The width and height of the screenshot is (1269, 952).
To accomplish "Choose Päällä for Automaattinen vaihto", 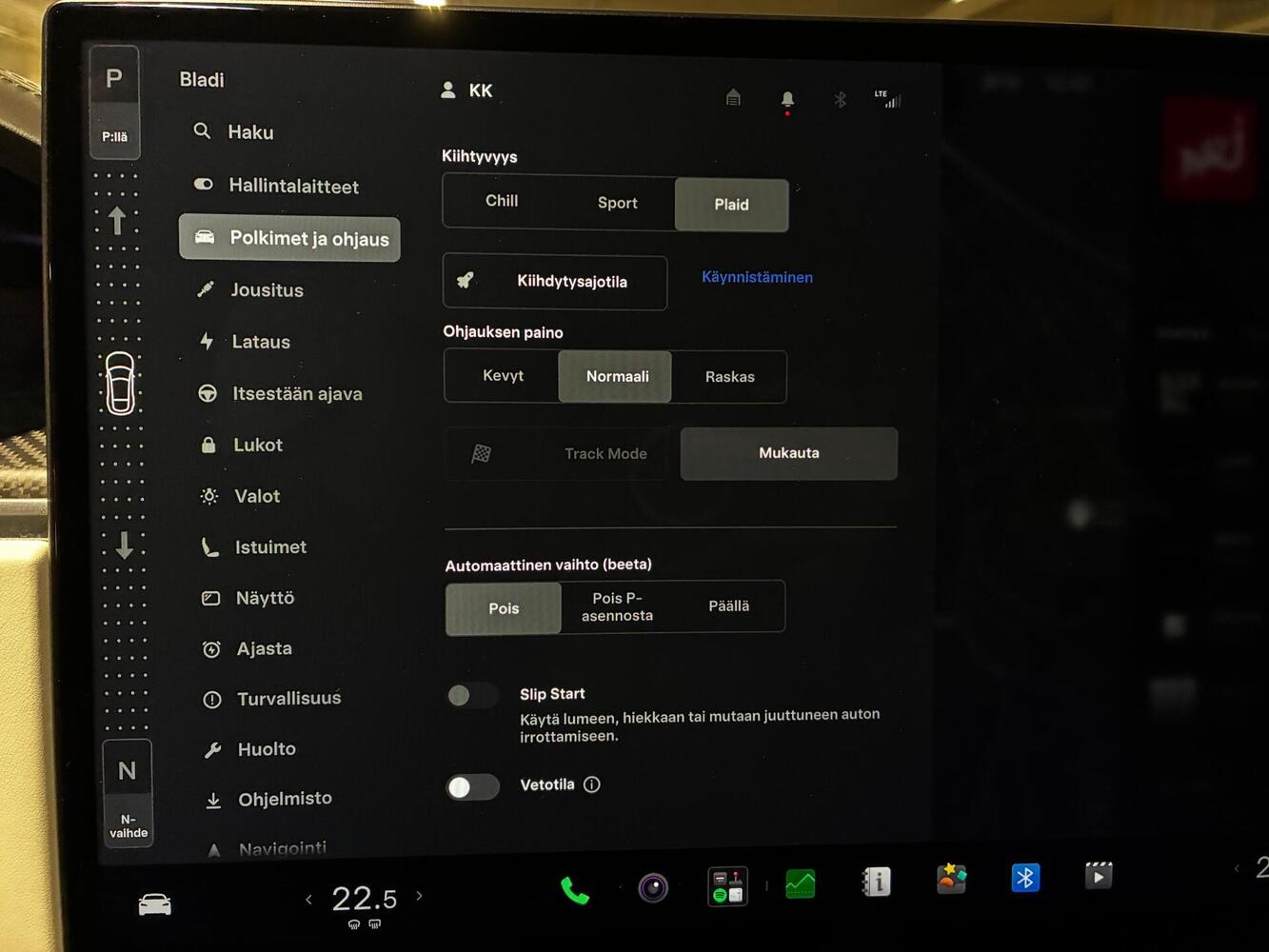I will click(729, 606).
